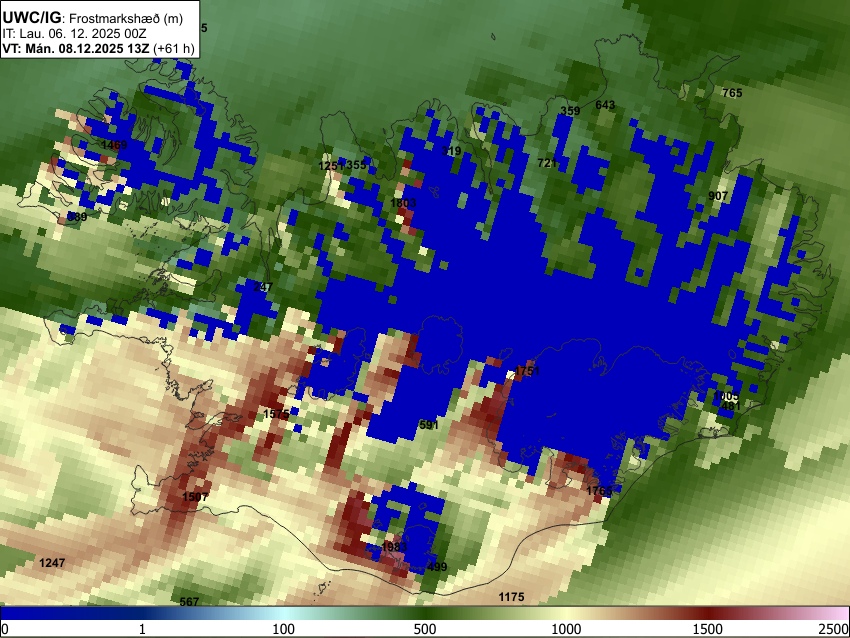Click the map value "319"
Image resolution: width=850 pixels, height=638 pixels.
451,151
